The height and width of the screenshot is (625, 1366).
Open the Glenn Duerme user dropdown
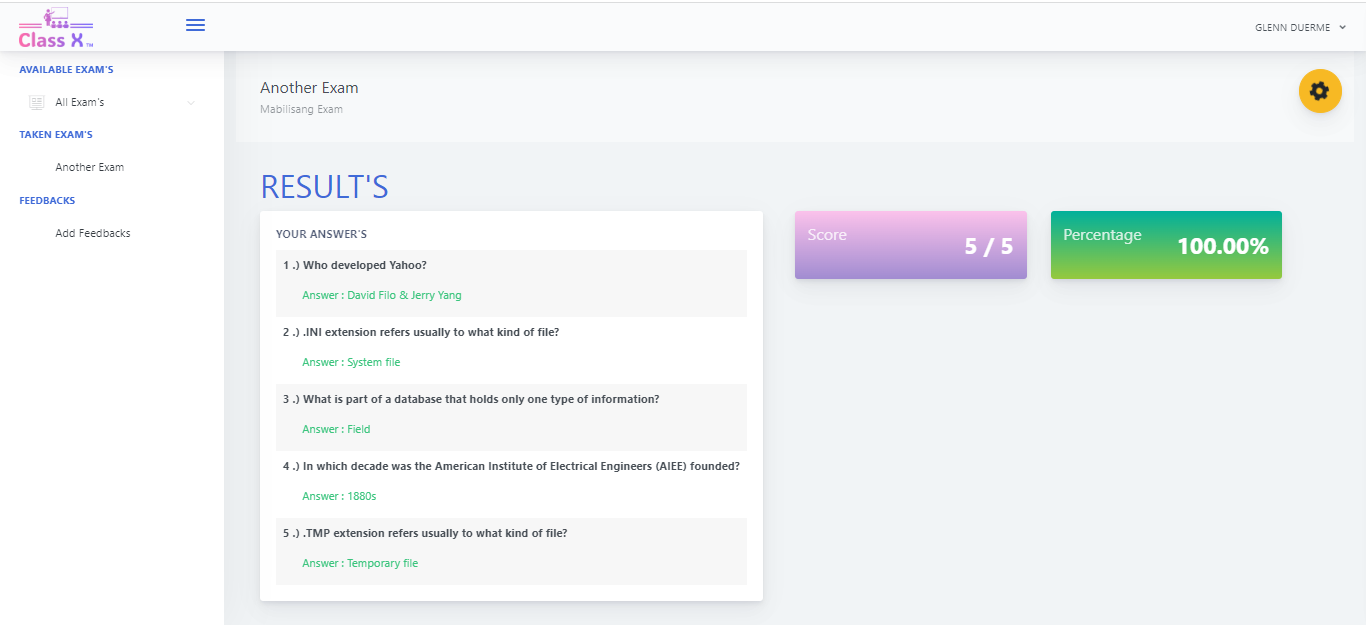(x=1299, y=28)
